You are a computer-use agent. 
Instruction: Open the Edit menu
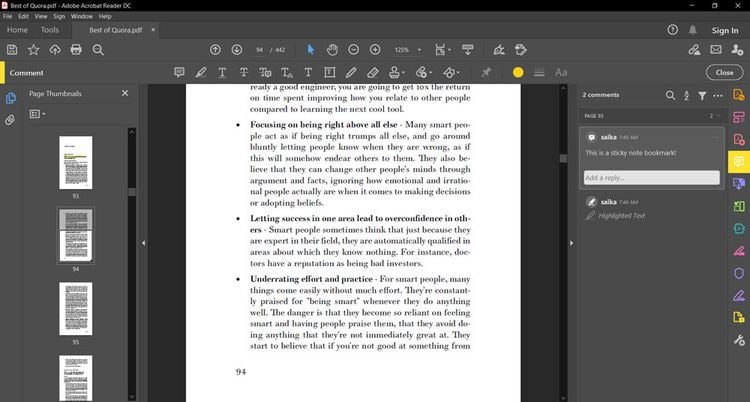pyautogui.click(x=23, y=16)
